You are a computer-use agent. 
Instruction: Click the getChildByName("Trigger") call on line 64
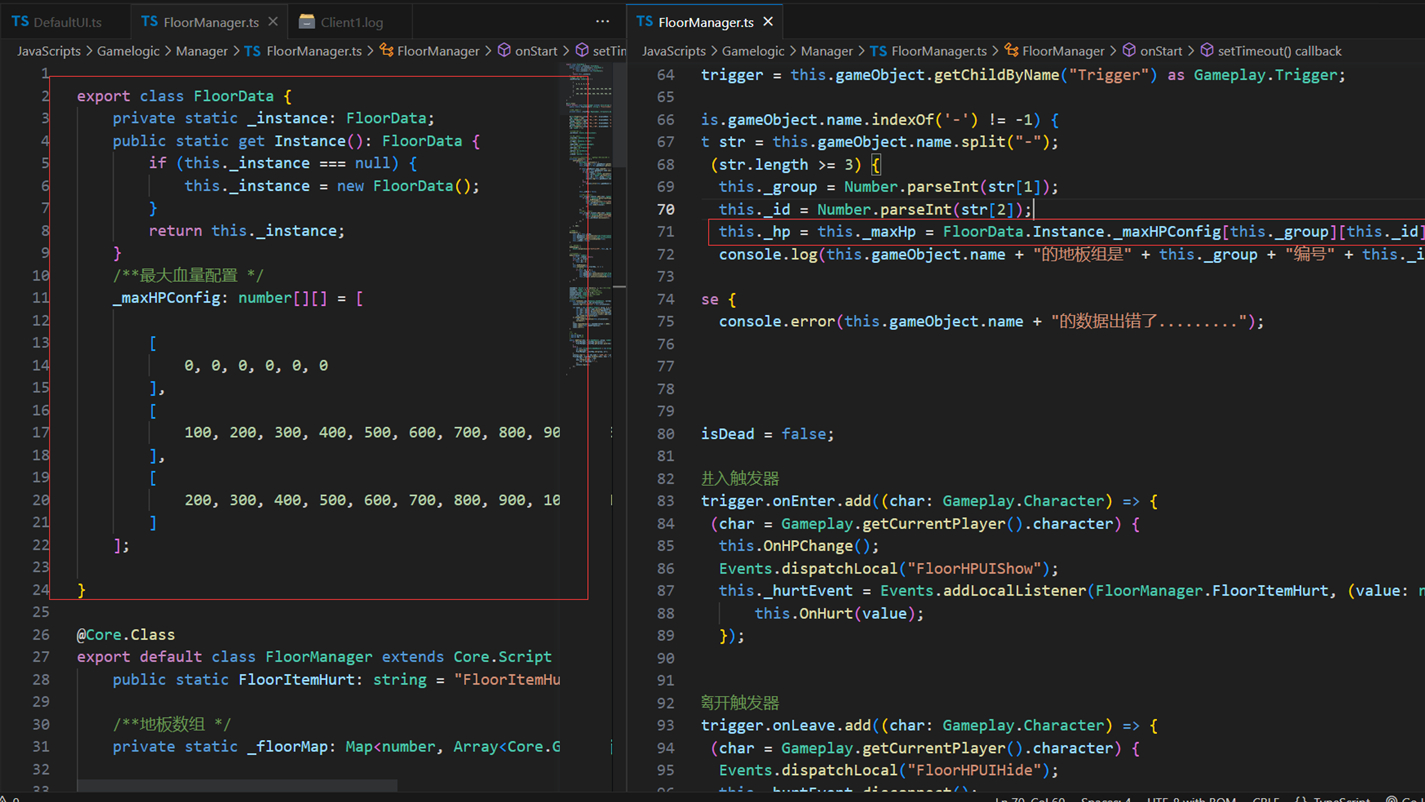pos(1047,74)
